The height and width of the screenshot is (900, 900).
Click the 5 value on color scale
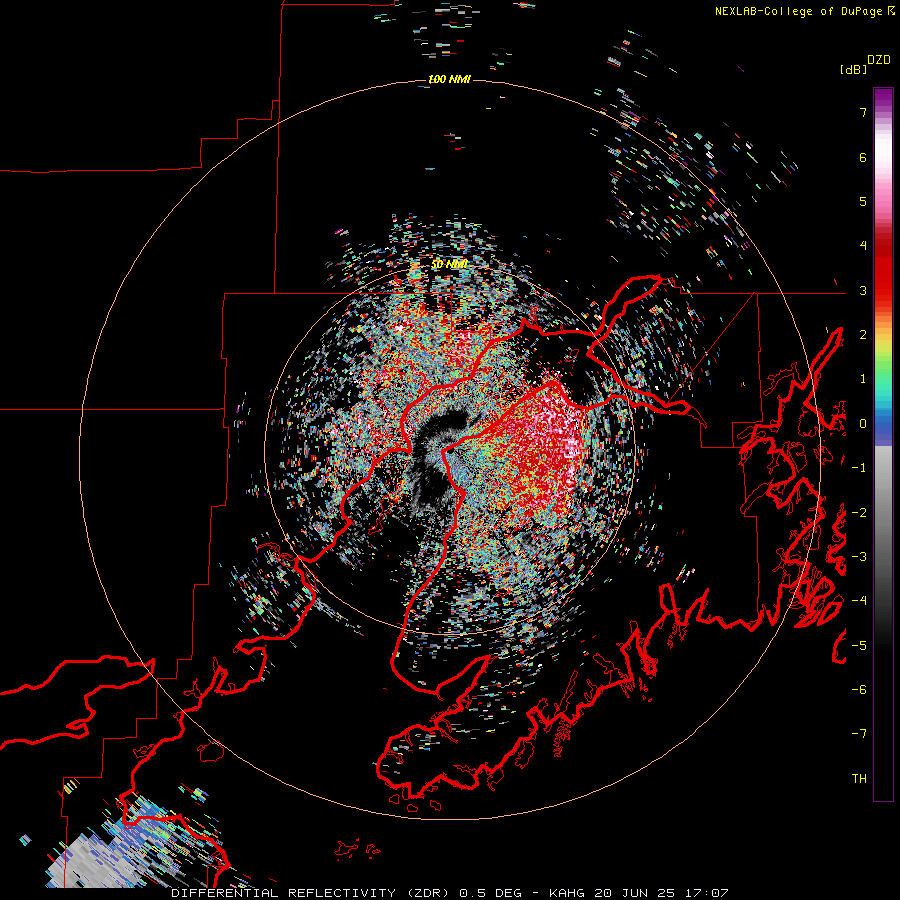point(863,201)
